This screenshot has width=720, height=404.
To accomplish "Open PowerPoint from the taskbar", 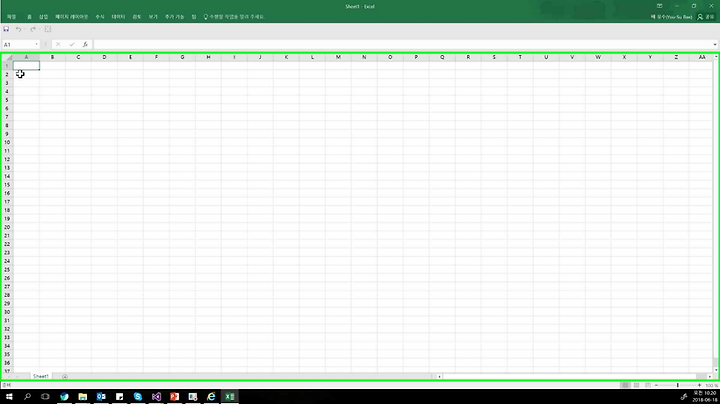I will pyautogui.click(x=174, y=396).
